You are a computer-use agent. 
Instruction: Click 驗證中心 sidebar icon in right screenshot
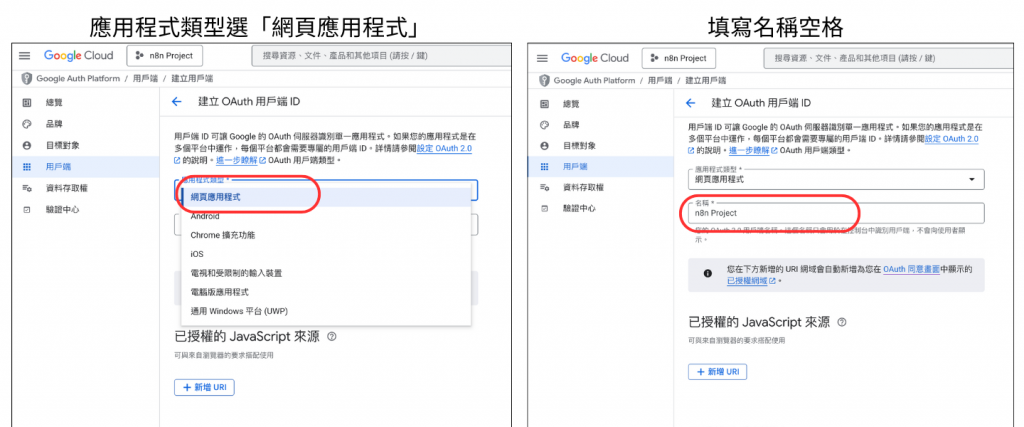click(x=544, y=209)
